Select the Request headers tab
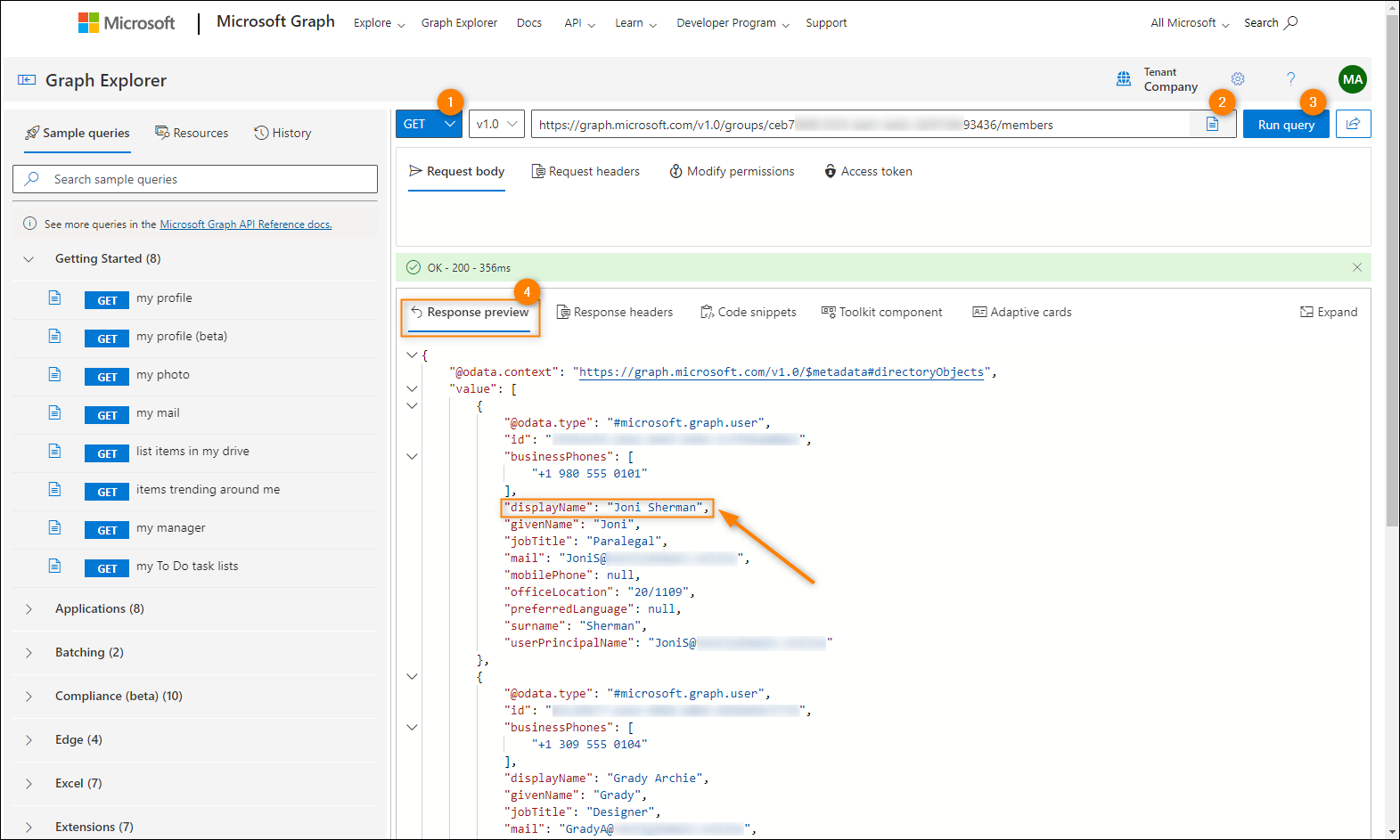 tap(585, 171)
